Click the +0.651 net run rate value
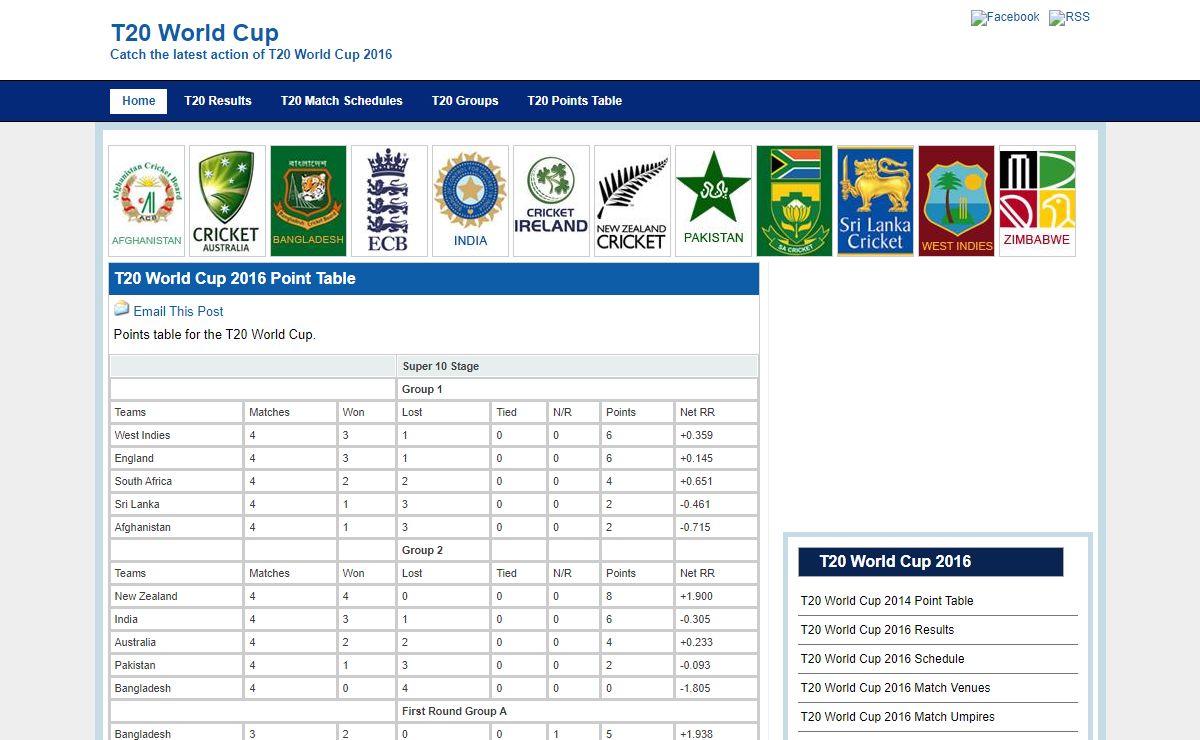1200x740 pixels. tap(696, 482)
